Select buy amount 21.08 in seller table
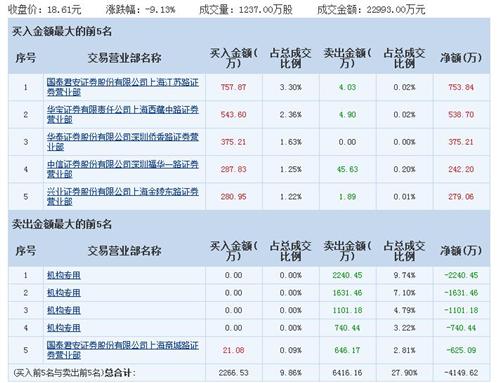This screenshot has width=500, height=383. coord(233,350)
